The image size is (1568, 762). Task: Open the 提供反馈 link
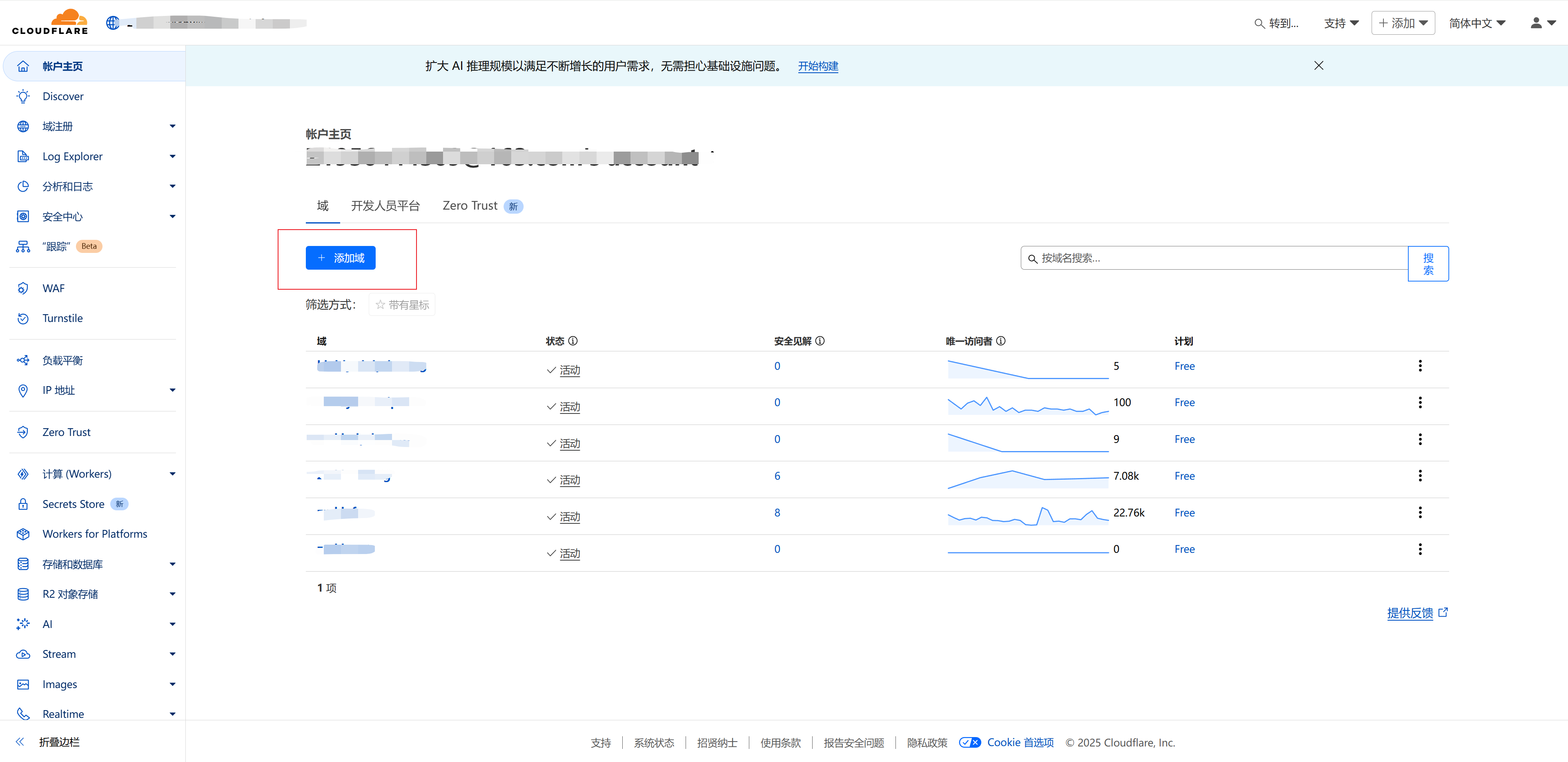point(1417,613)
